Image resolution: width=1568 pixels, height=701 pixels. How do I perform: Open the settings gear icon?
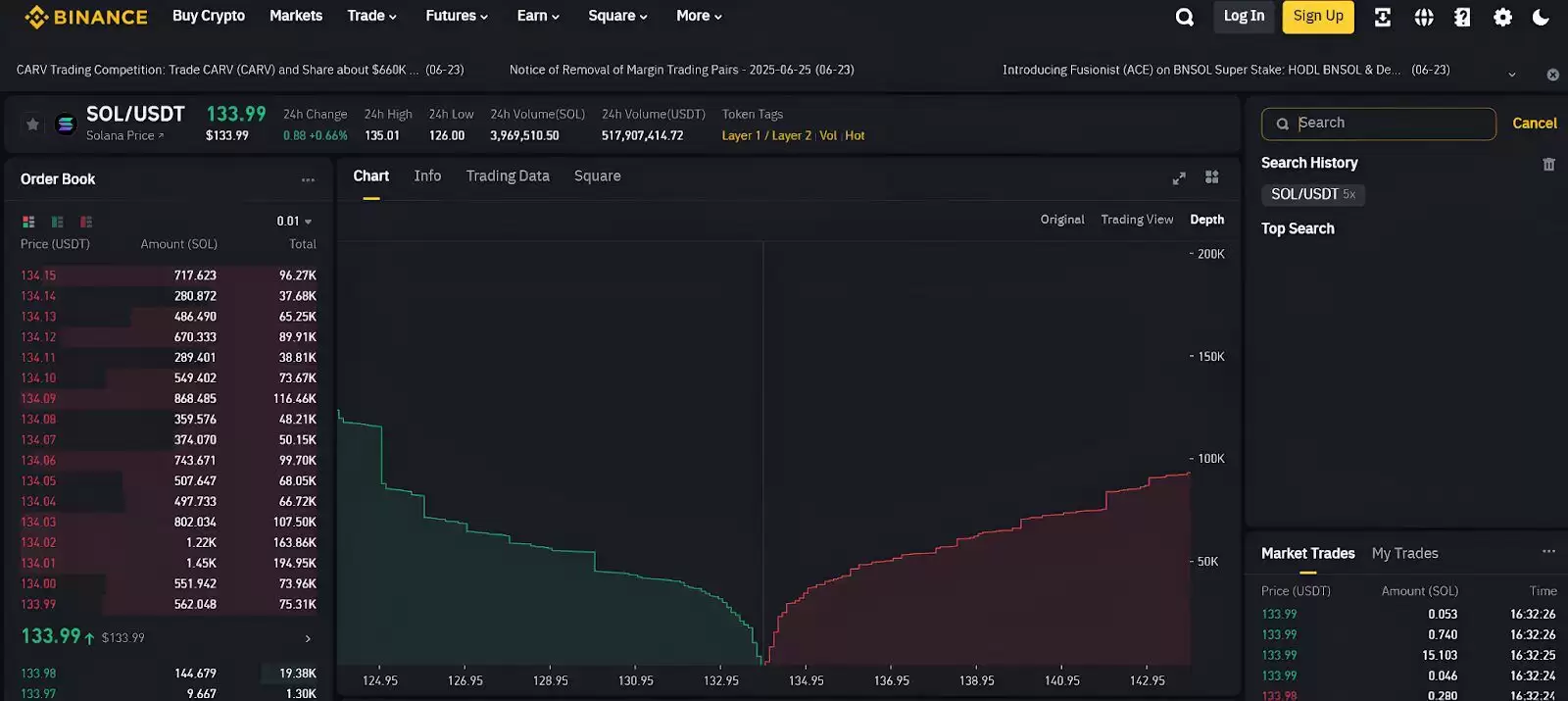(1502, 17)
